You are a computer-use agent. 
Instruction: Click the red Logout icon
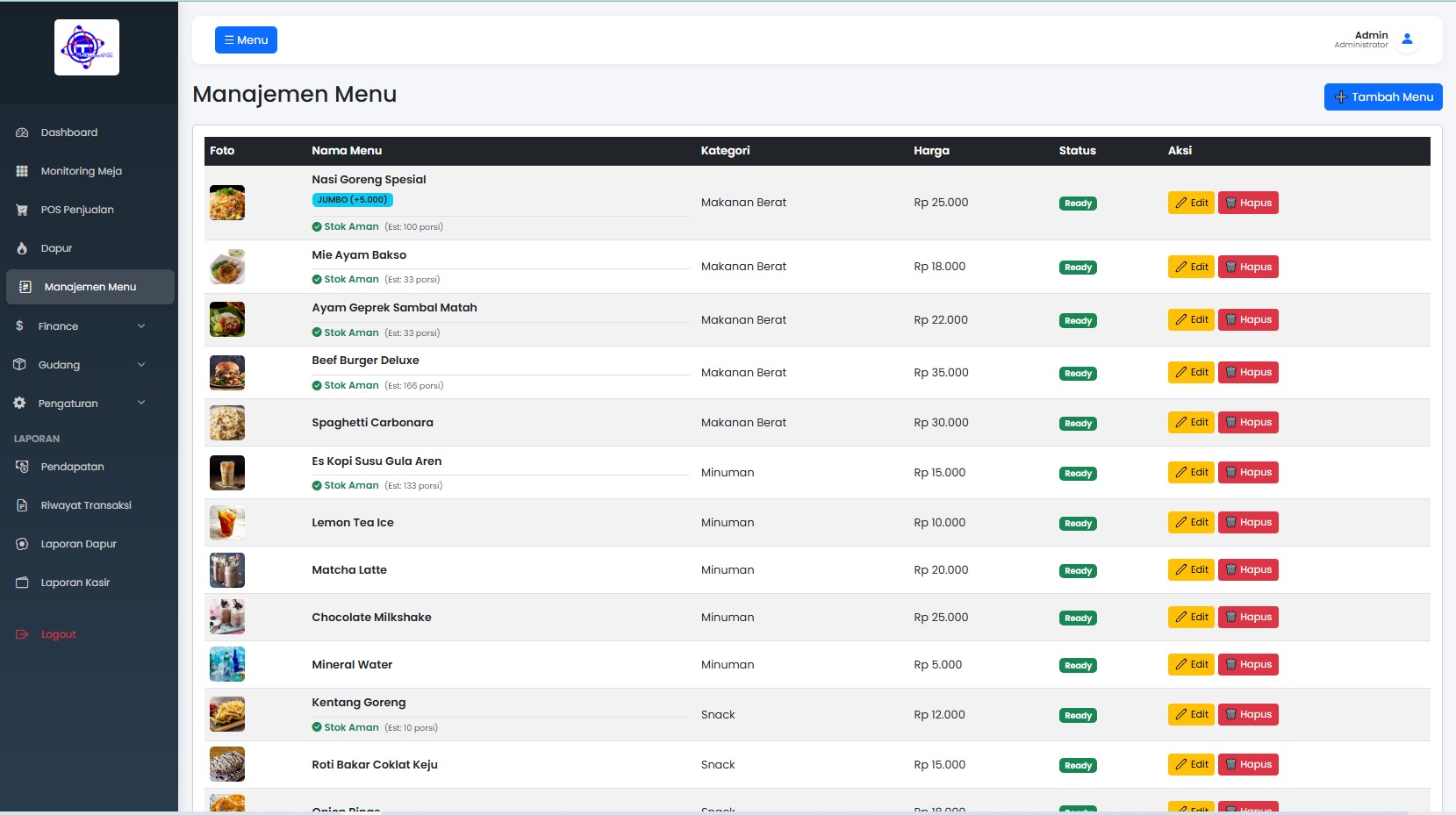[x=22, y=634]
